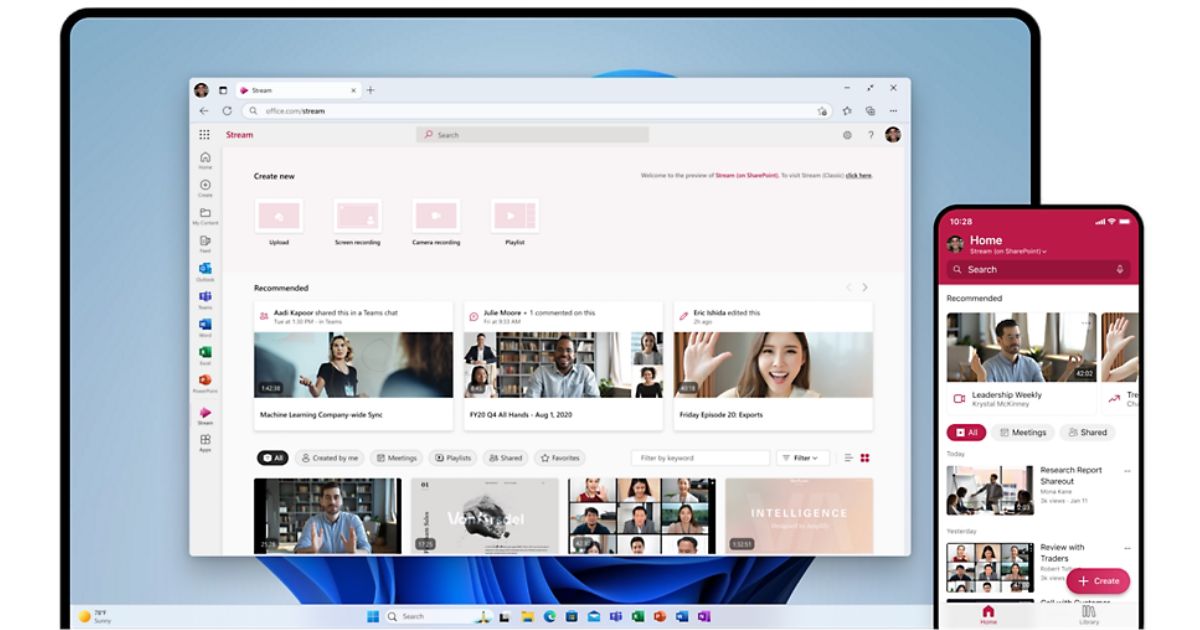Select the Meetings filter tab

coord(396,458)
